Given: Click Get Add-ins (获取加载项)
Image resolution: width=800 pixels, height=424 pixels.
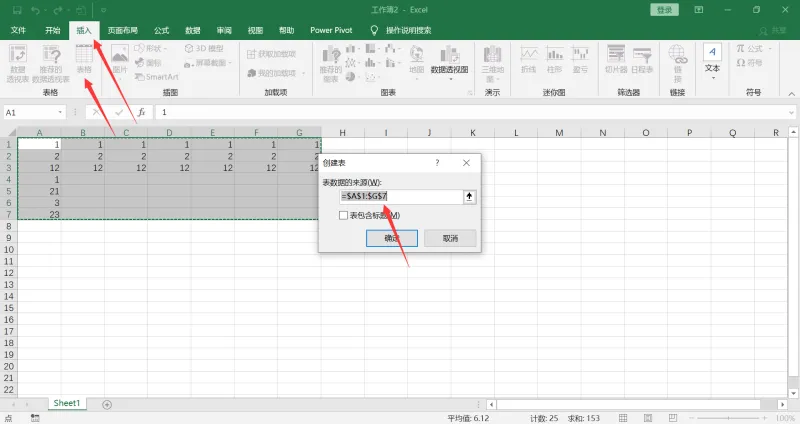Looking at the screenshot, I should [x=271, y=54].
